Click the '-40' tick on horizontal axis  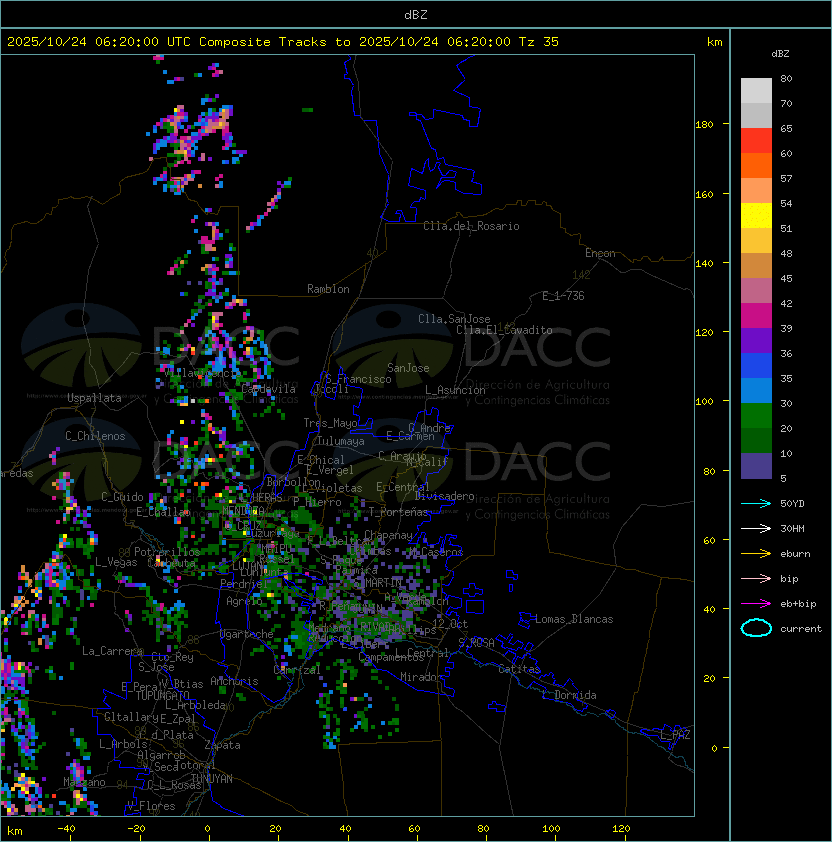click(66, 829)
